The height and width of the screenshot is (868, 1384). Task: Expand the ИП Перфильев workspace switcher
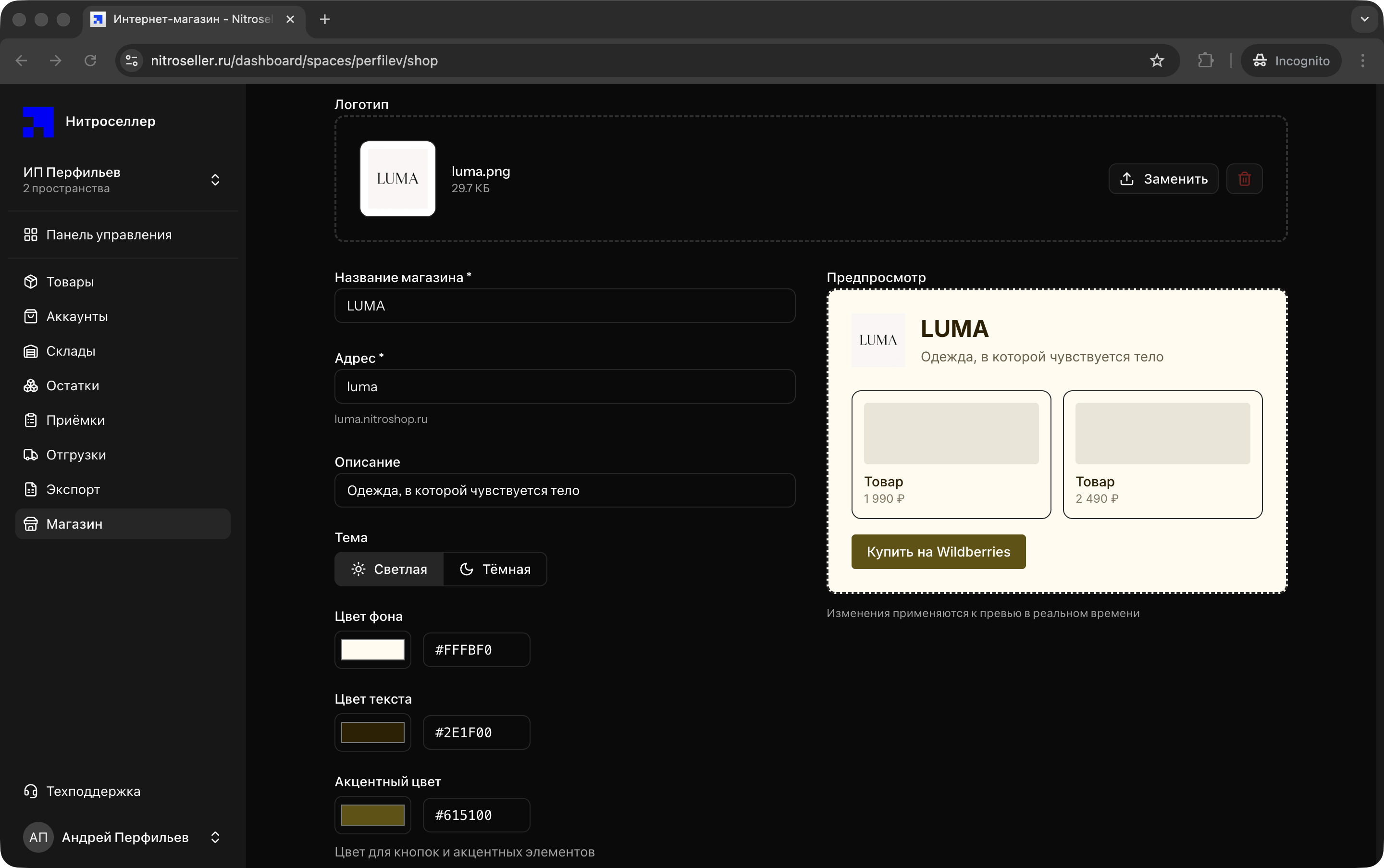pos(215,180)
